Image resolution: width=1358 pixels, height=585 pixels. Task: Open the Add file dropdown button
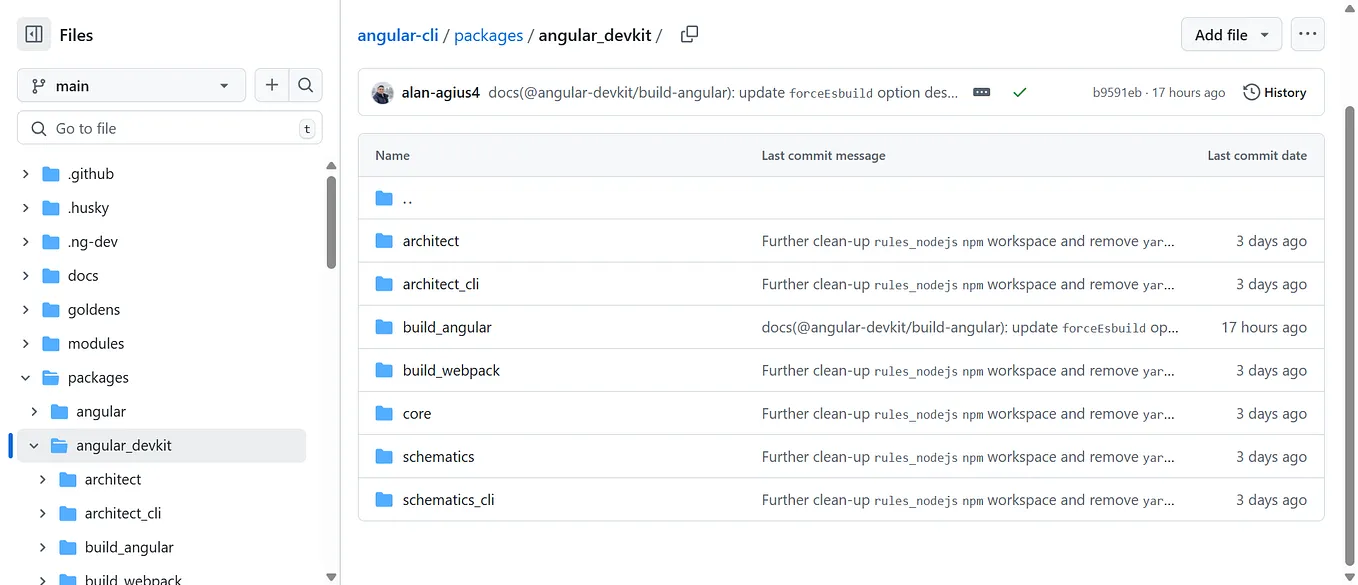1231,35
